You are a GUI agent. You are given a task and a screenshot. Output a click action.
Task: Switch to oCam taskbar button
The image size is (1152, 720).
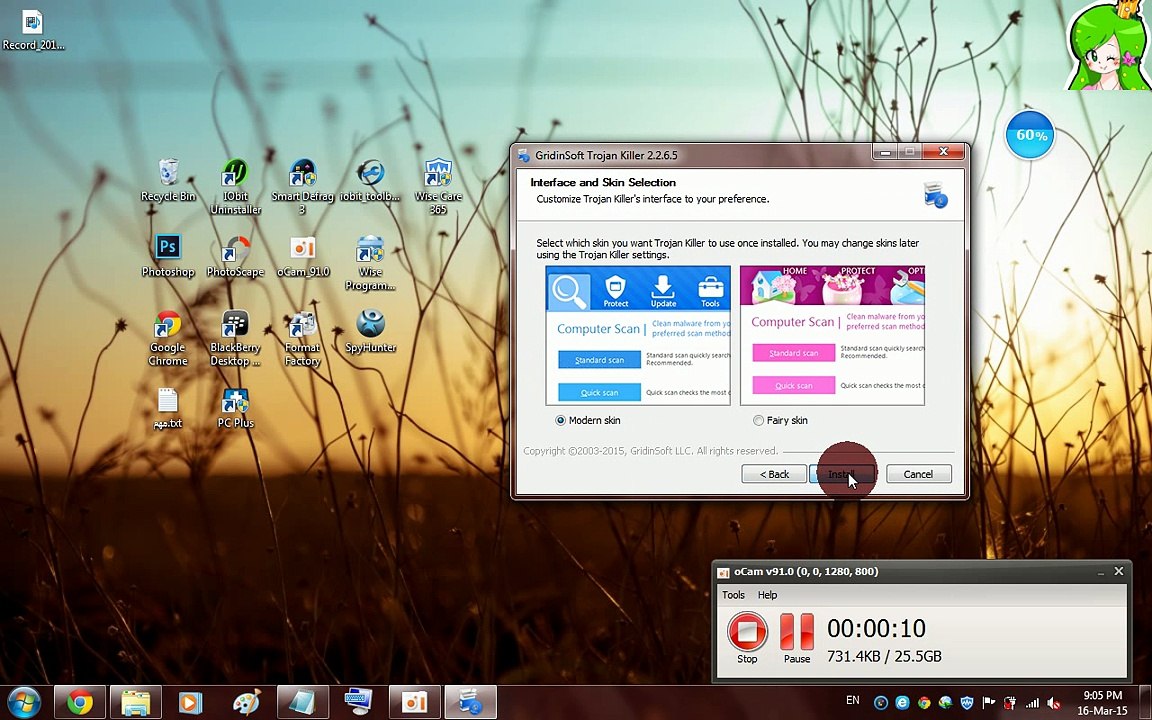point(414,702)
